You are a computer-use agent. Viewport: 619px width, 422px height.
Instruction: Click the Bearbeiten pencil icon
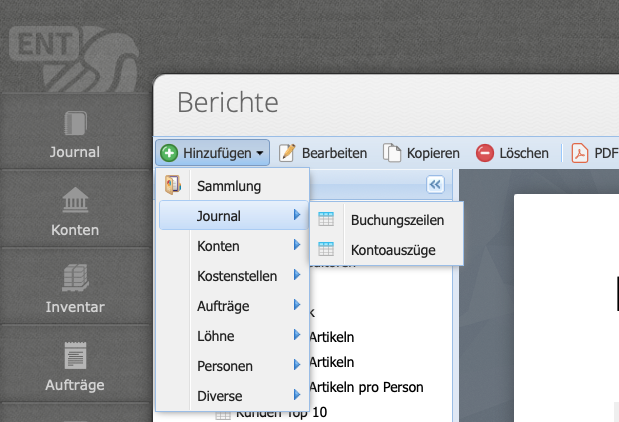tap(287, 153)
